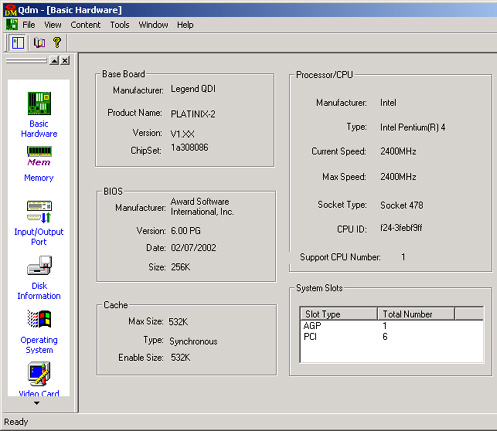Open the Input/Output Port icon

[39, 212]
